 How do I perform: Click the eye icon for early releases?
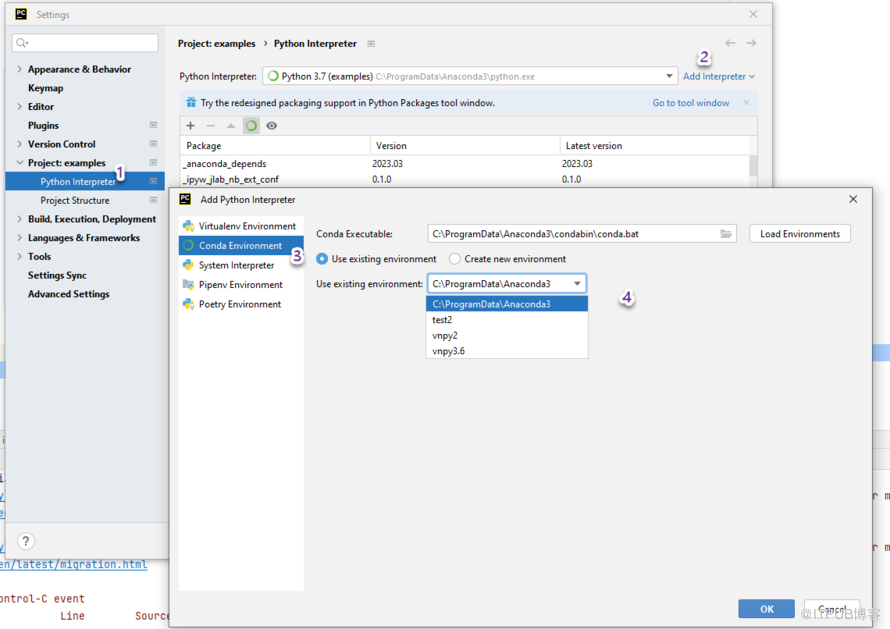[271, 126]
